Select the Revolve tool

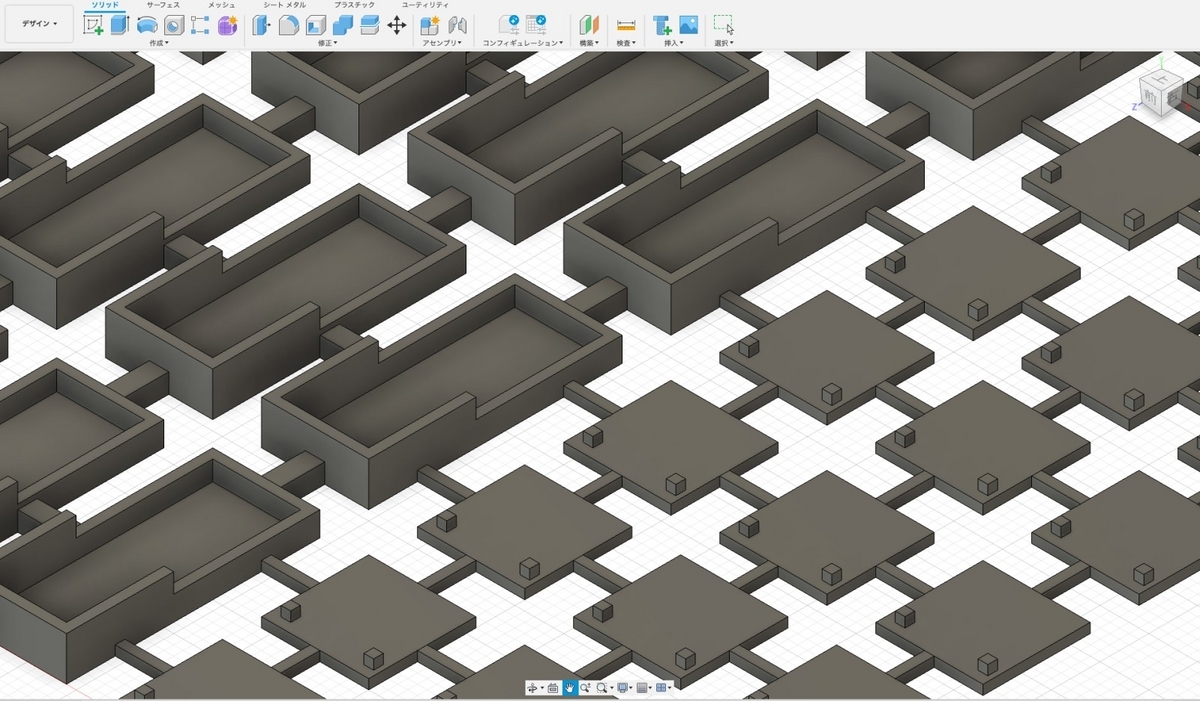click(146, 25)
